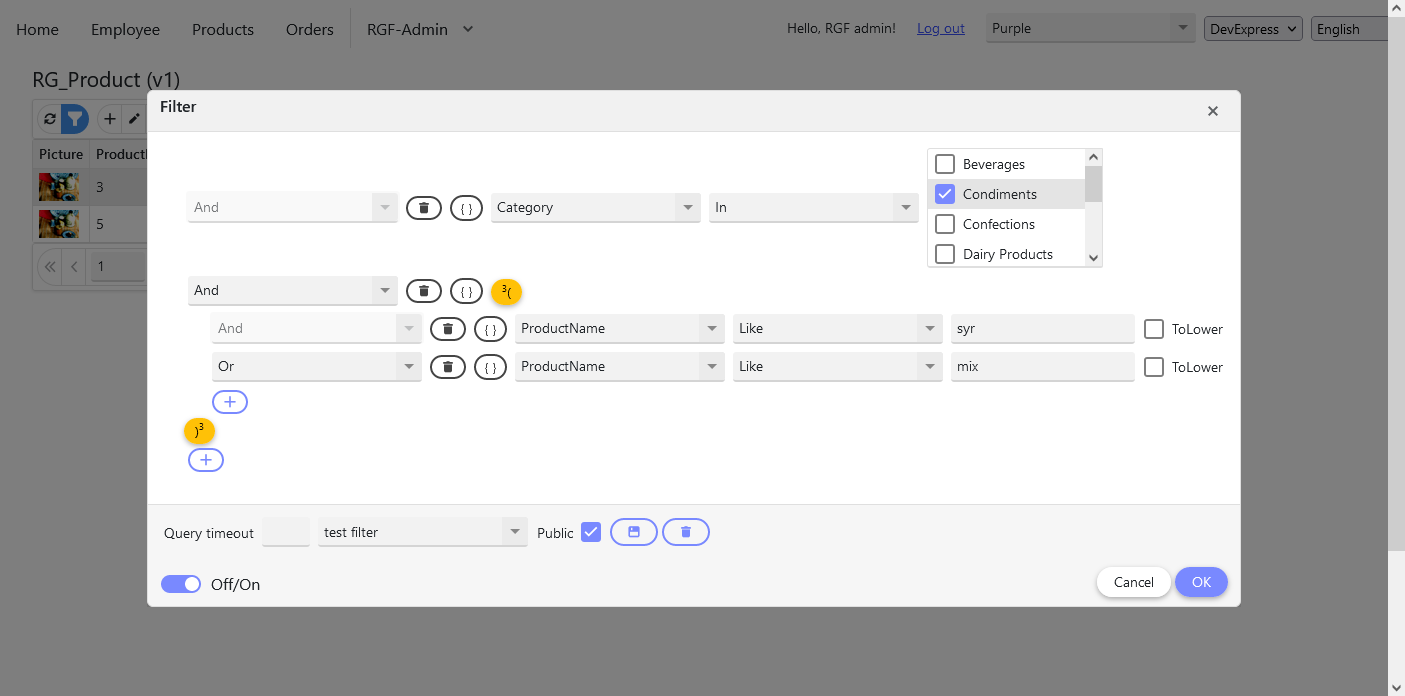The image size is (1405, 696).
Task: Open the Orders menu item
Action: (310, 29)
